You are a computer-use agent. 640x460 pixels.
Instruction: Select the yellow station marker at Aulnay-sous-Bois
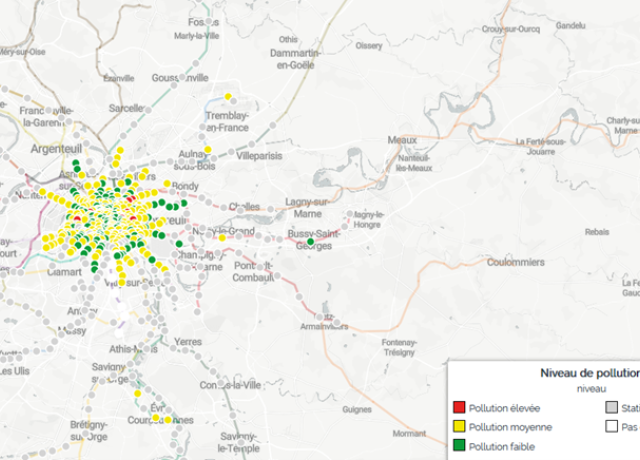pos(208,150)
